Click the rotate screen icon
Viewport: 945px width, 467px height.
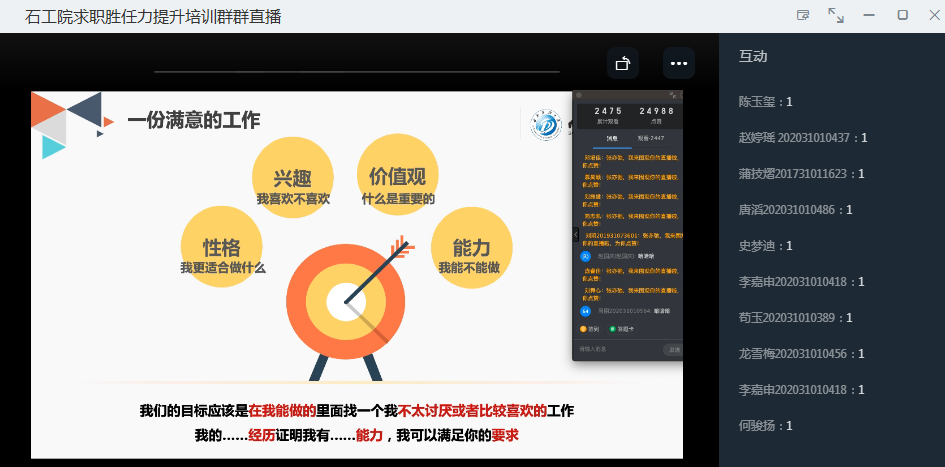[623, 63]
